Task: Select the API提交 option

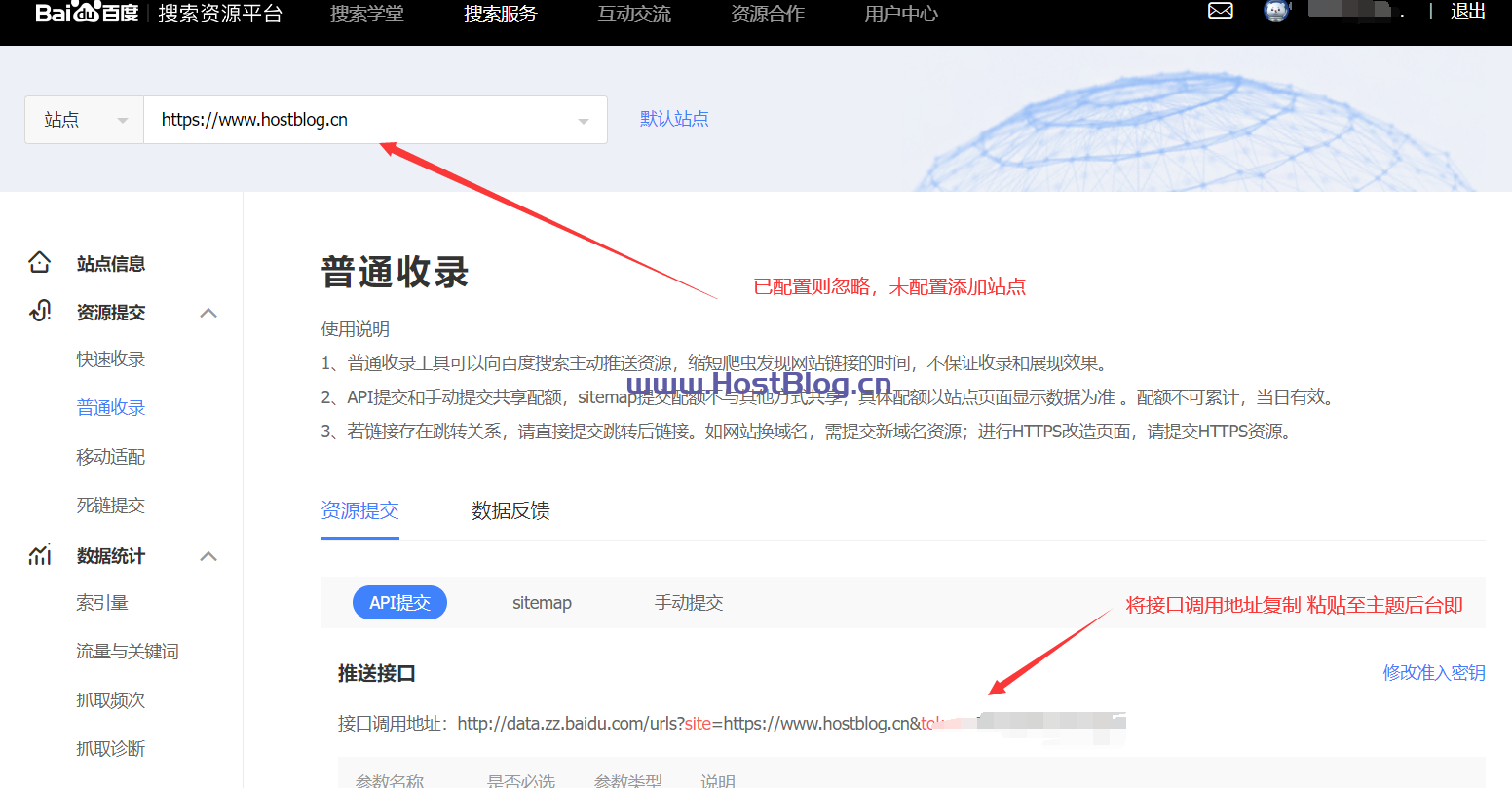Action: (399, 603)
